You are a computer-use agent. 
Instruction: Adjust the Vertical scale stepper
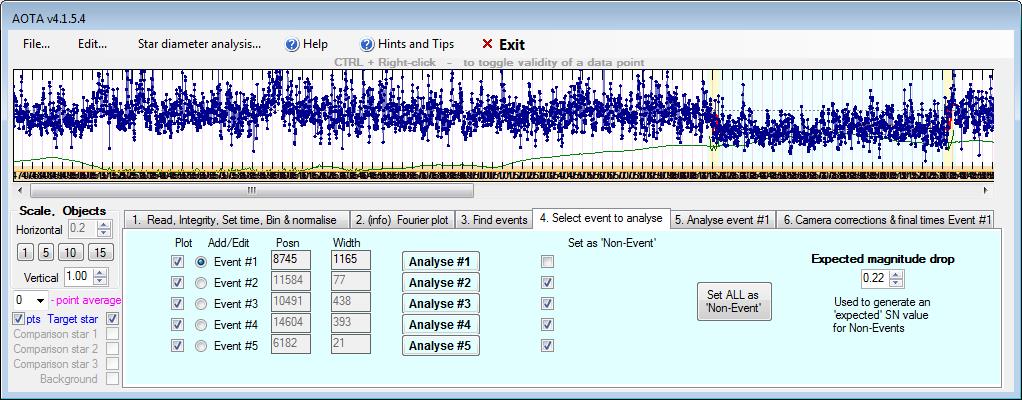tap(100, 276)
